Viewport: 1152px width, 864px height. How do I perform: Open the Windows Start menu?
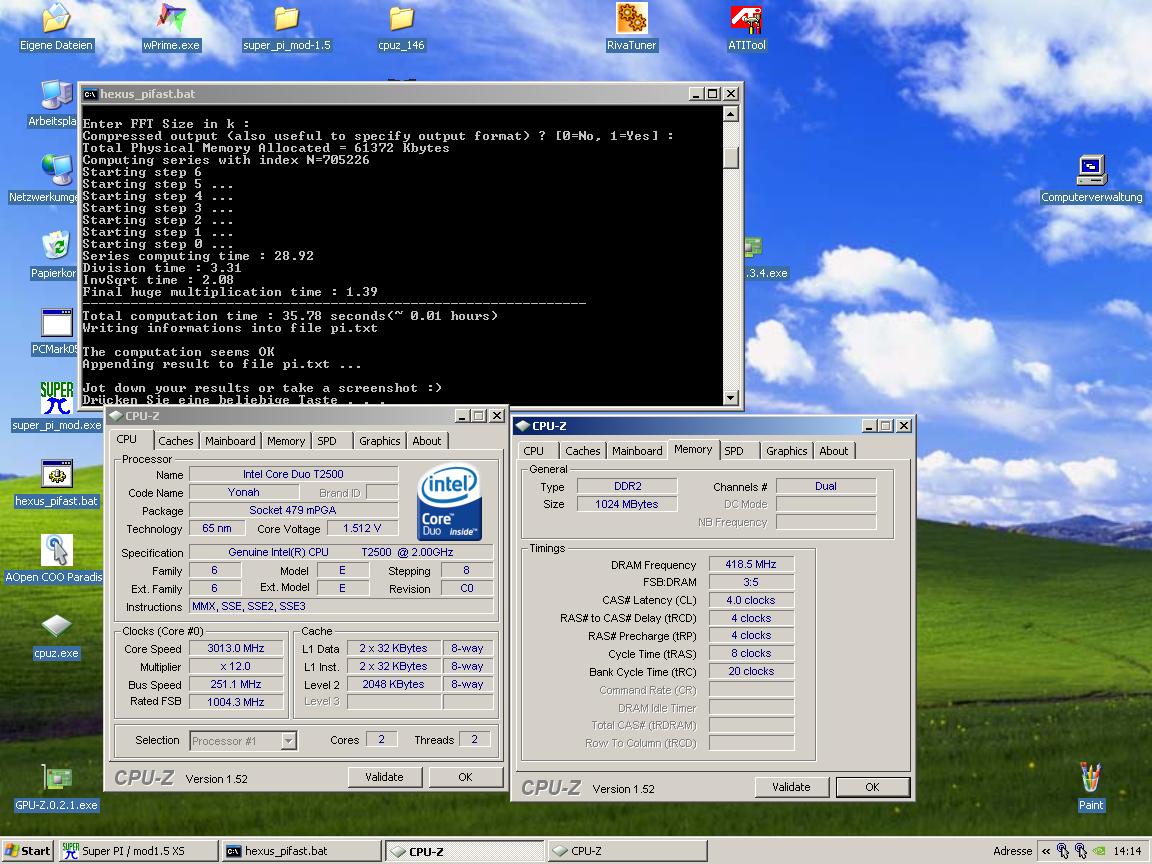(29, 851)
